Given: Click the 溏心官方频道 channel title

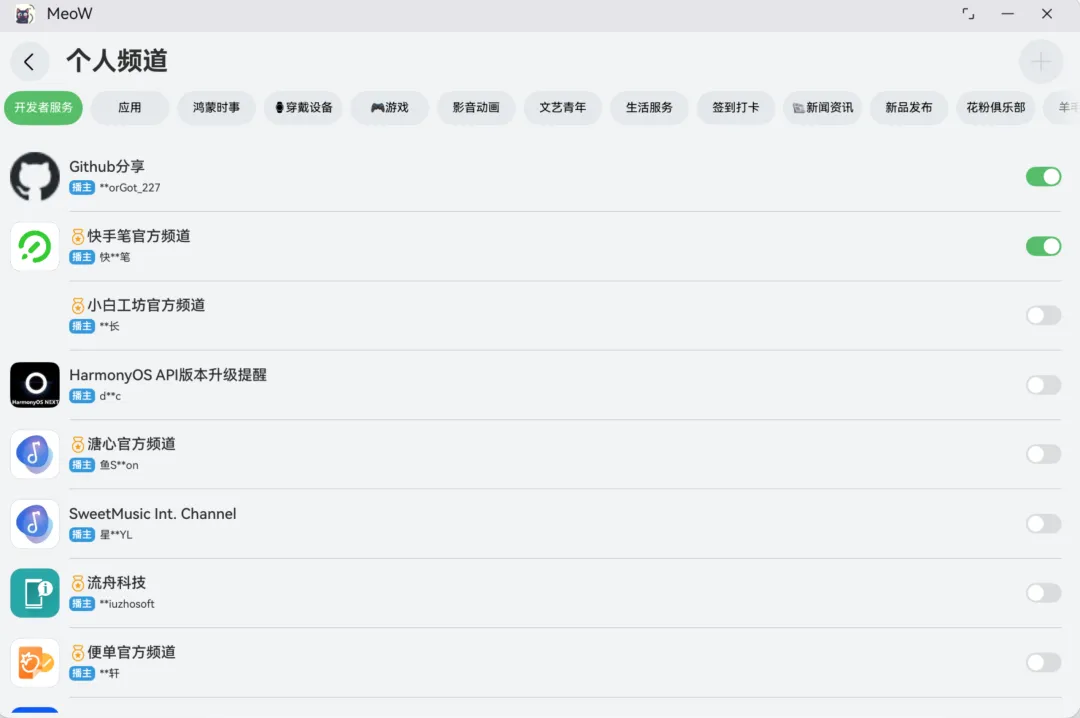Looking at the screenshot, I should [131, 444].
